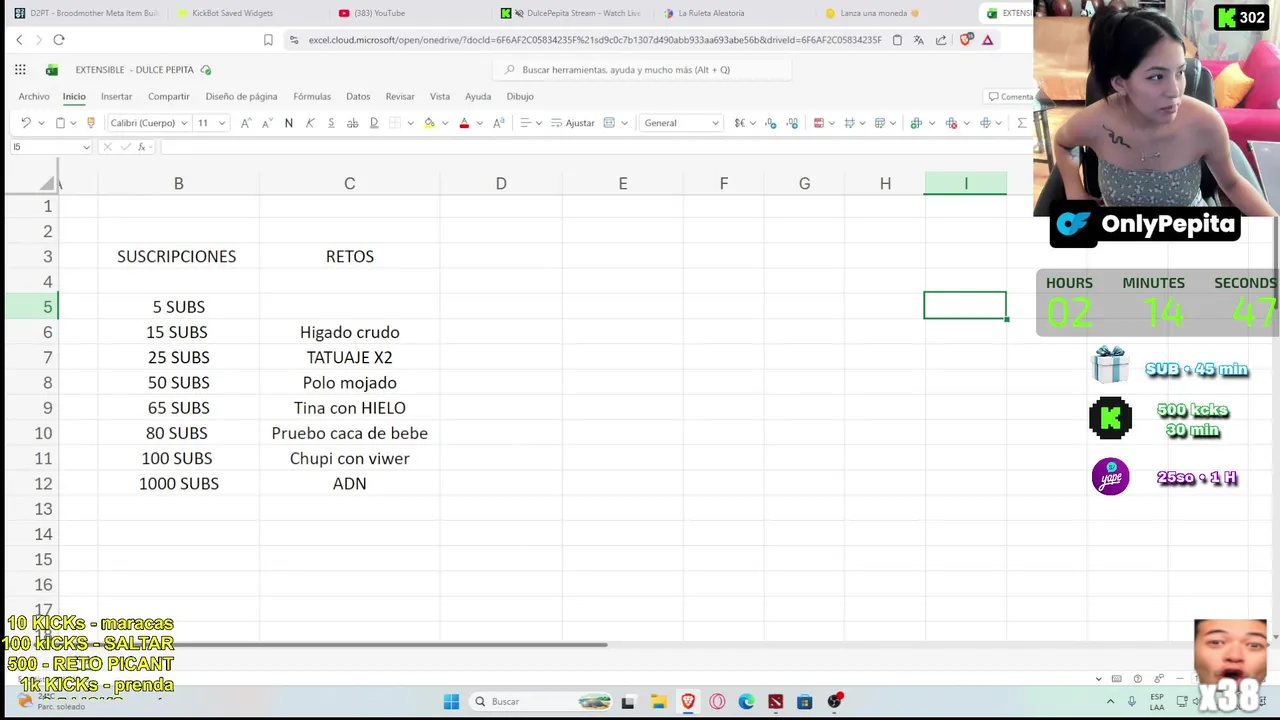Toggle bold (N) formatting
The height and width of the screenshot is (720, 1280).
(289, 123)
